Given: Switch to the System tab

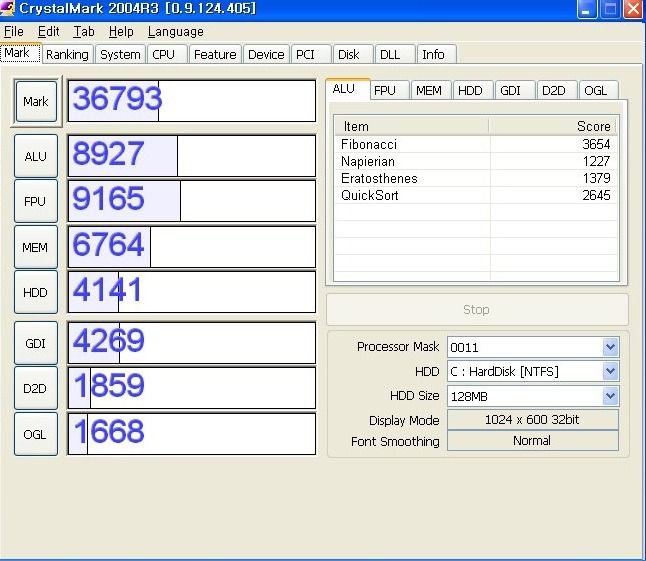Looking at the screenshot, I should click(120, 54).
